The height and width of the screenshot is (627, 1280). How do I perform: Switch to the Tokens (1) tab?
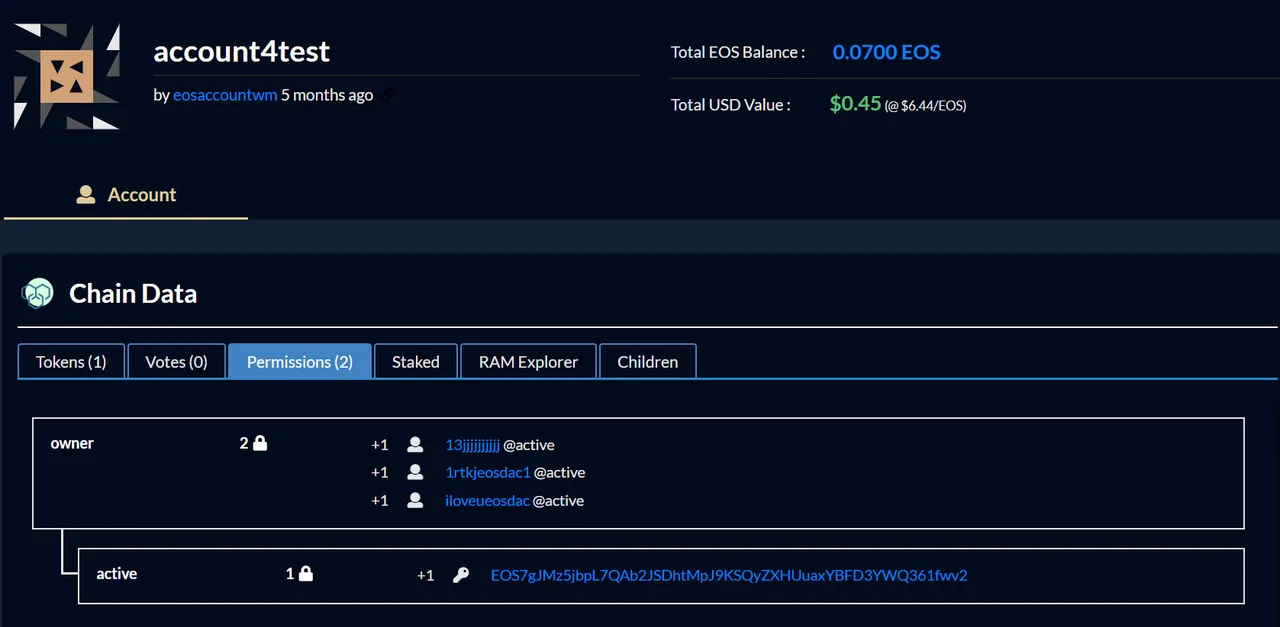[x=71, y=362]
